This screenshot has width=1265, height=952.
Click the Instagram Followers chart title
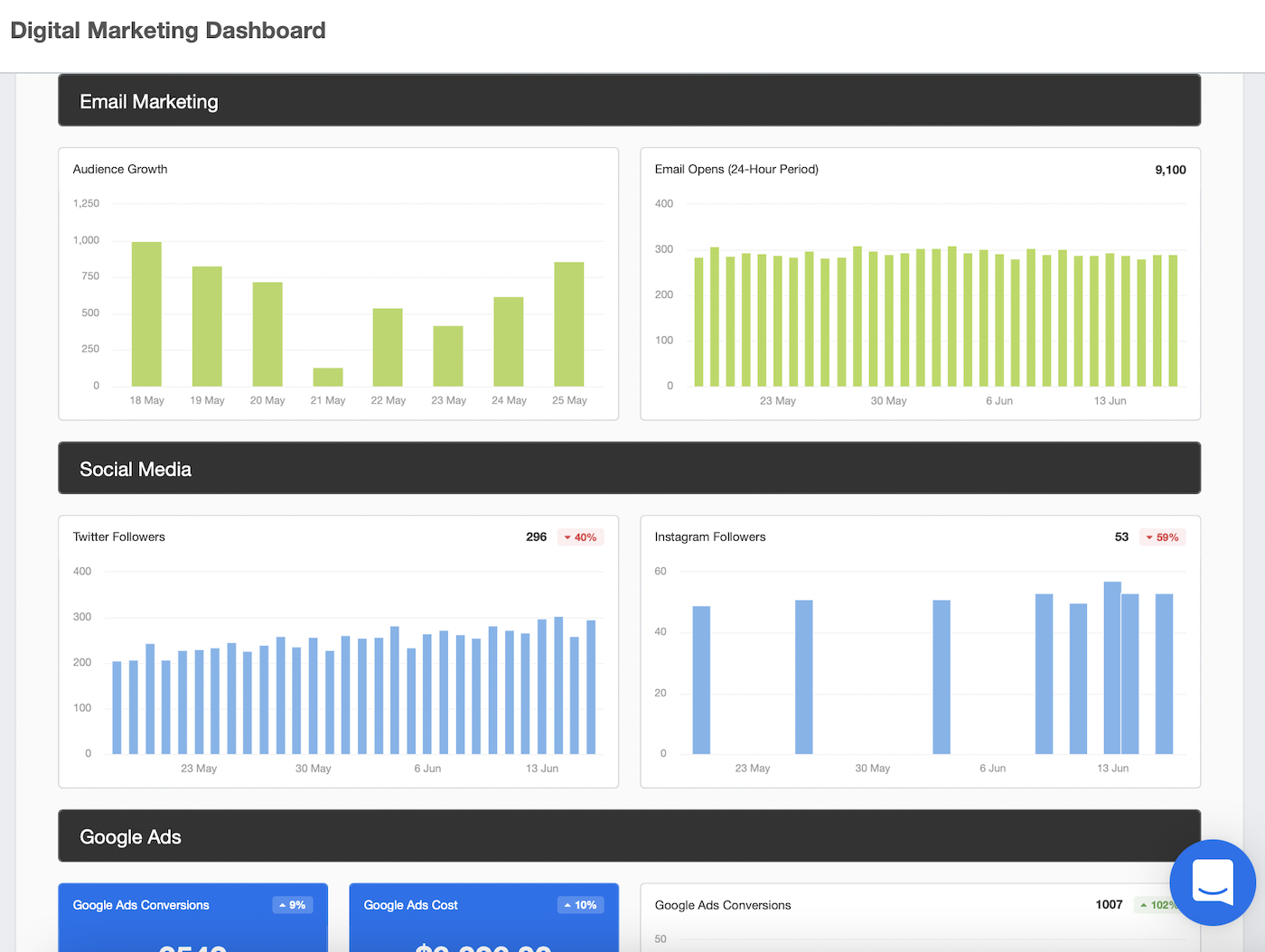pyautogui.click(x=710, y=537)
